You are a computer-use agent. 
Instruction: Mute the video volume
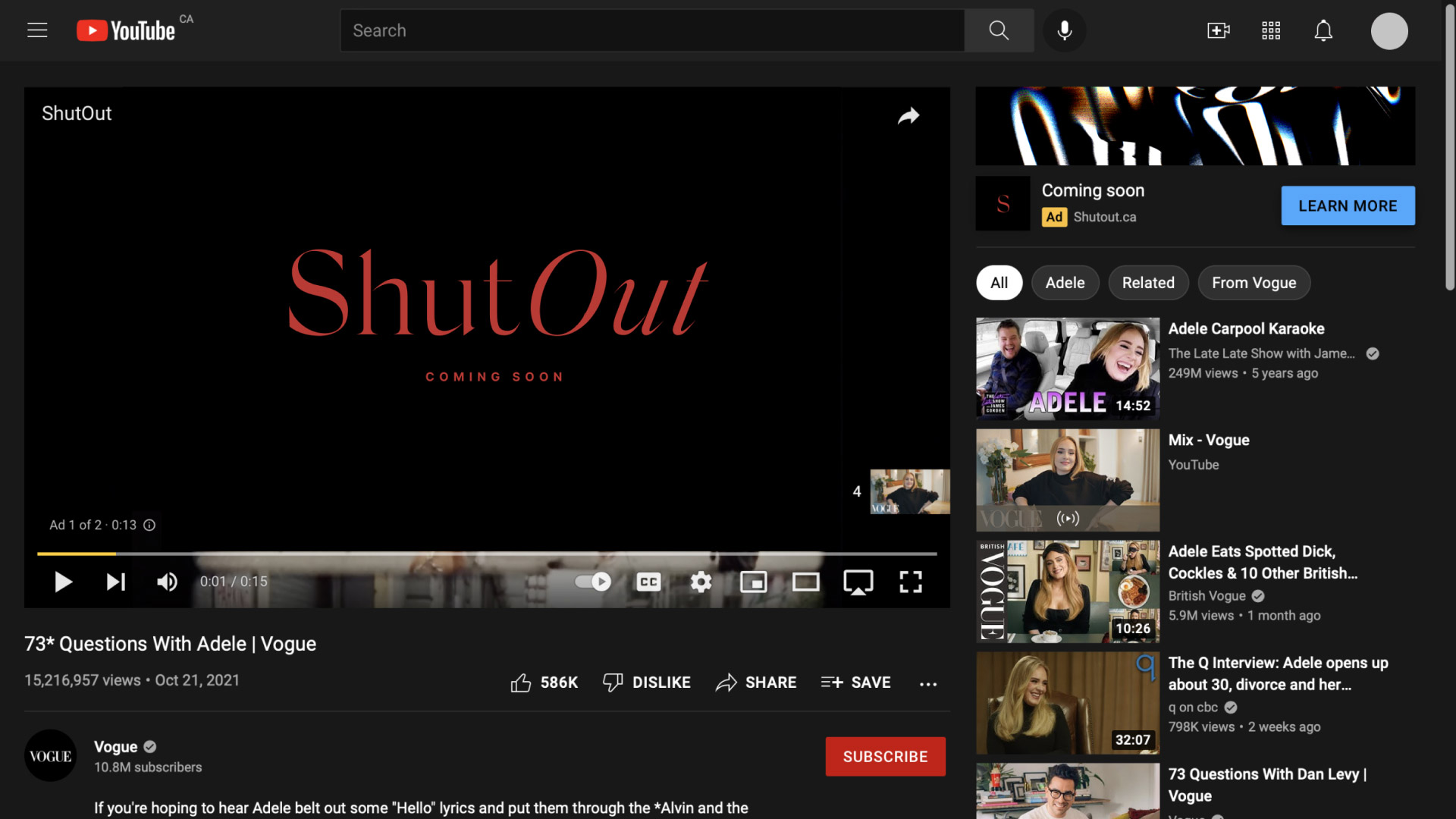[x=167, y=582]
